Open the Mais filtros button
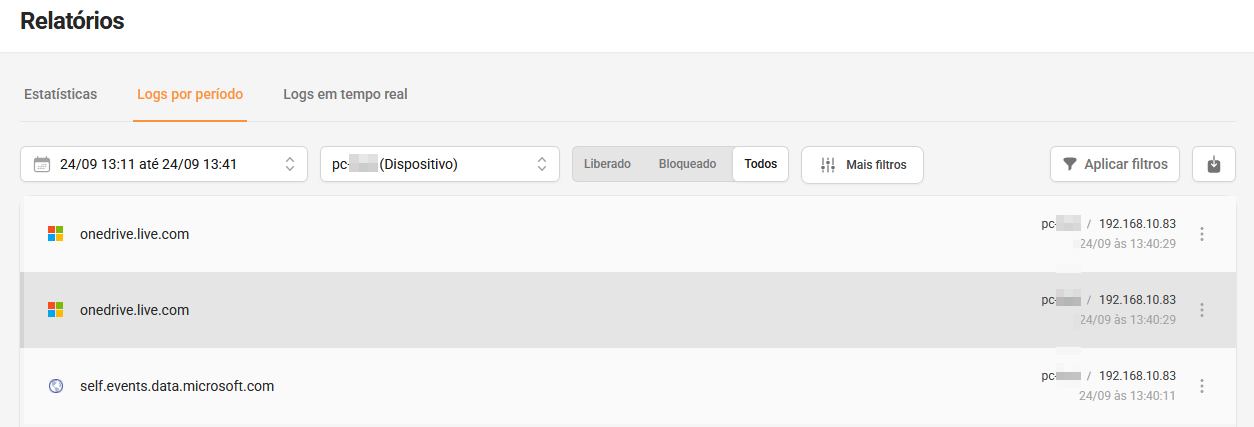This screenshot has height=427, width=1254. click(862, 164)
